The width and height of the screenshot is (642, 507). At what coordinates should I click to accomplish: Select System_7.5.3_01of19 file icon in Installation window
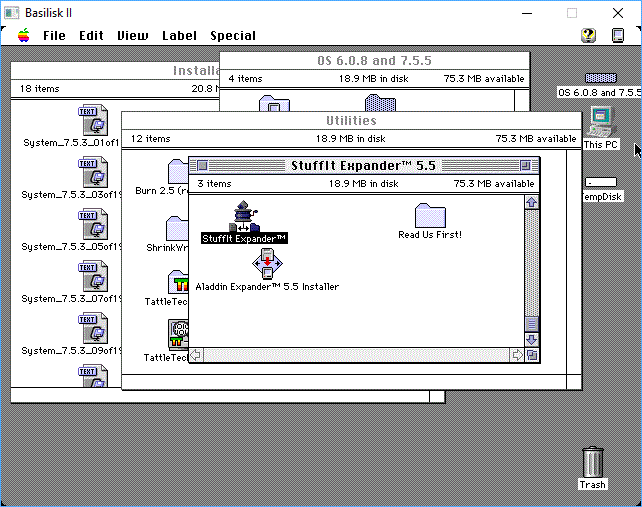(93, 120)
